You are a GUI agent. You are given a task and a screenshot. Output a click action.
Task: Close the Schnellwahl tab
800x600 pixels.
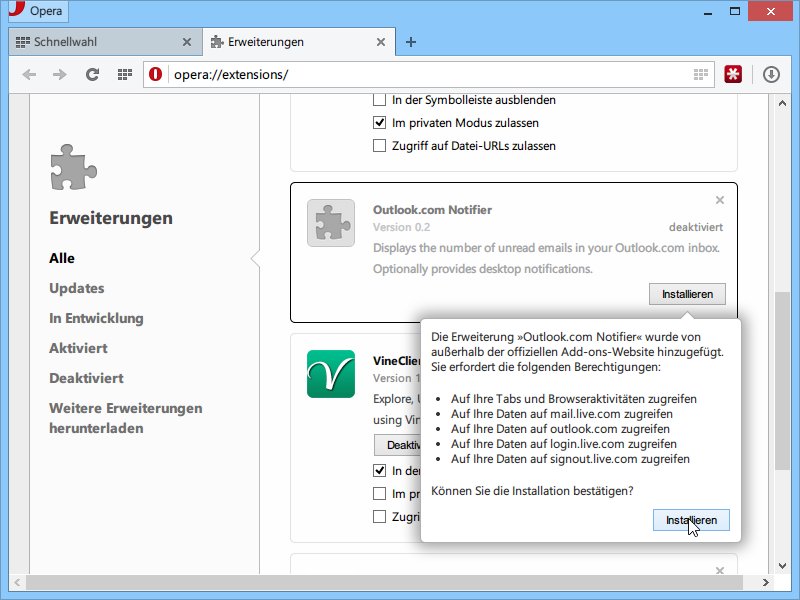187,42
